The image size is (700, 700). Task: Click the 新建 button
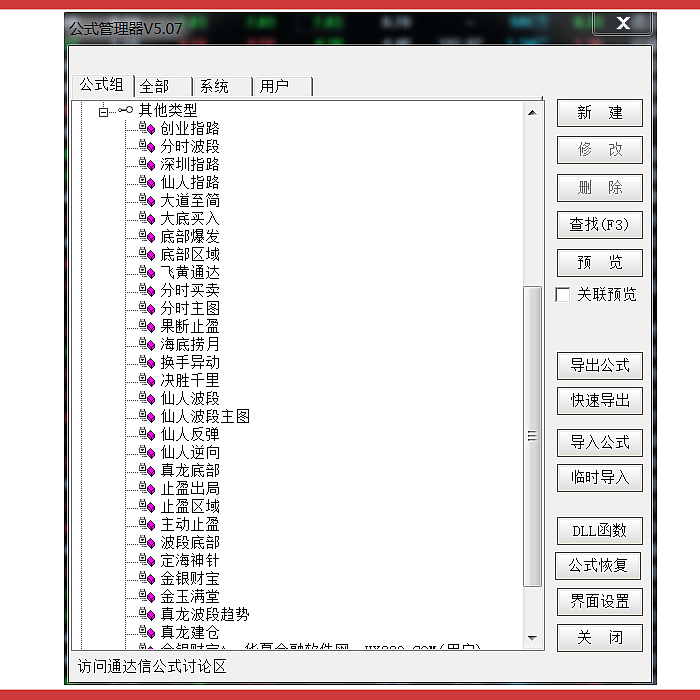tap(599, 113)
